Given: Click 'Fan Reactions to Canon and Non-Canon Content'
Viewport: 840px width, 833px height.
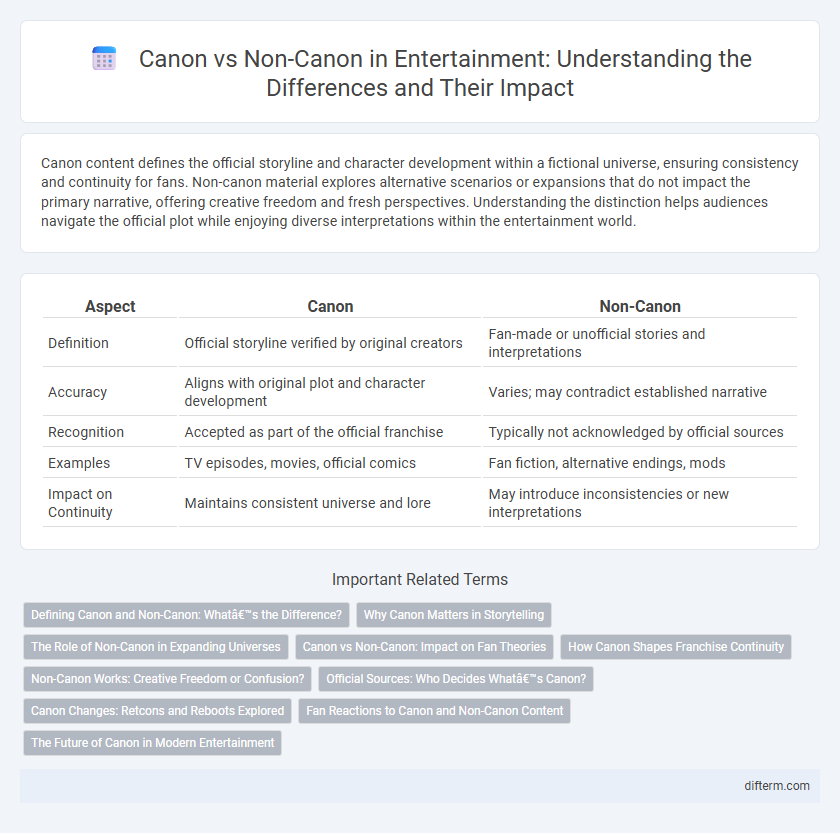Looking at the screenshot, I should coord(434,711).
